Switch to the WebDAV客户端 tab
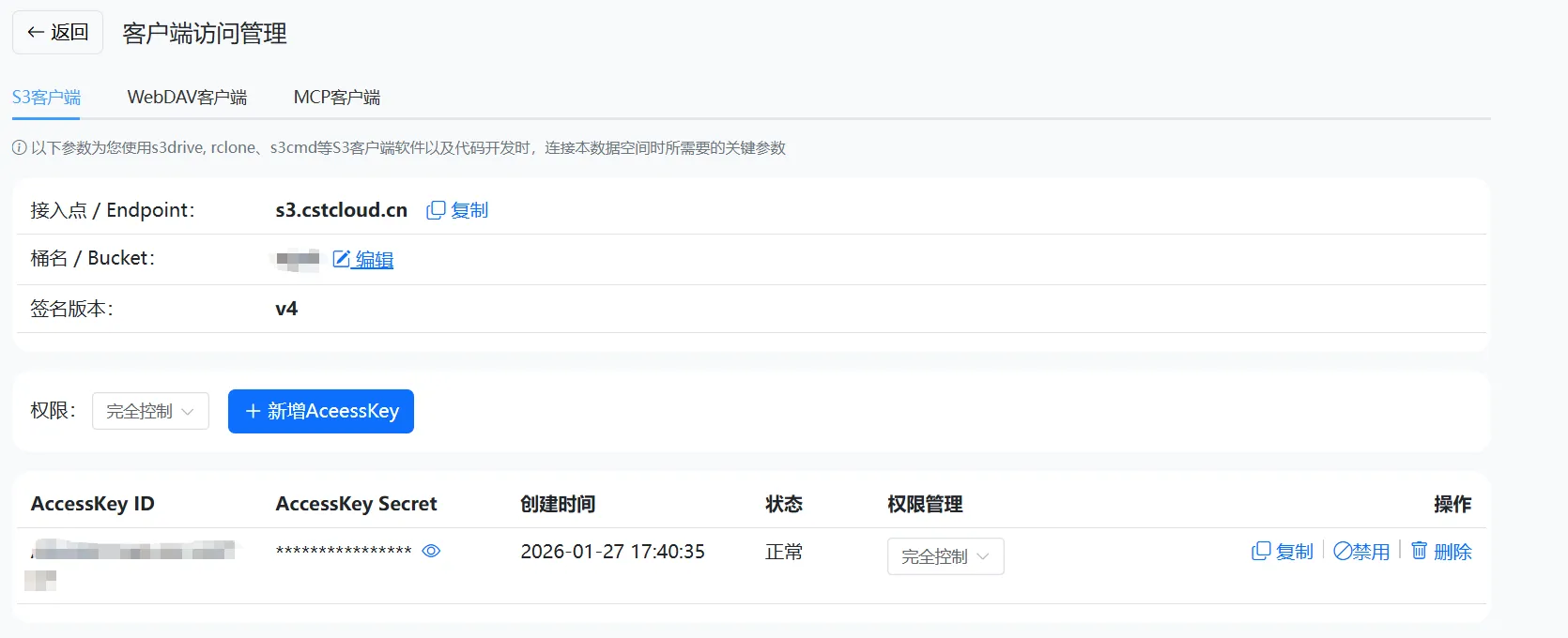The image size is (1568, 638). pos(187,98)
